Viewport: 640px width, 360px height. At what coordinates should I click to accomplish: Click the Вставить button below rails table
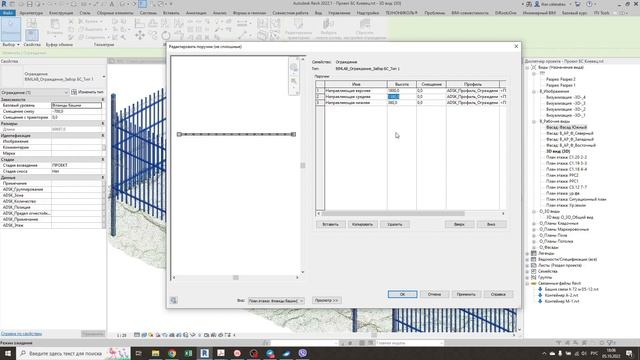(x=330, y=224)
